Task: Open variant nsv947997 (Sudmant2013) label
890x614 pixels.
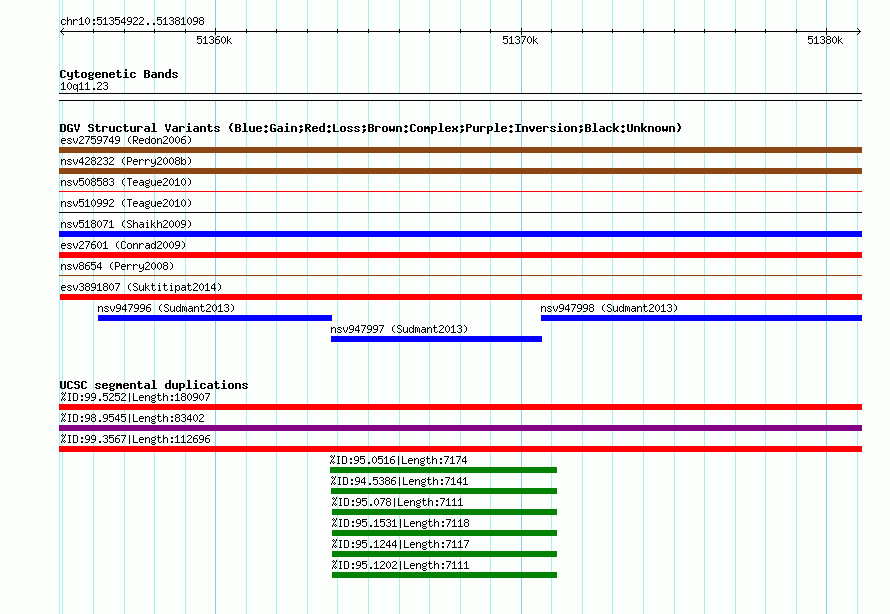Action: tap(399, 329)
